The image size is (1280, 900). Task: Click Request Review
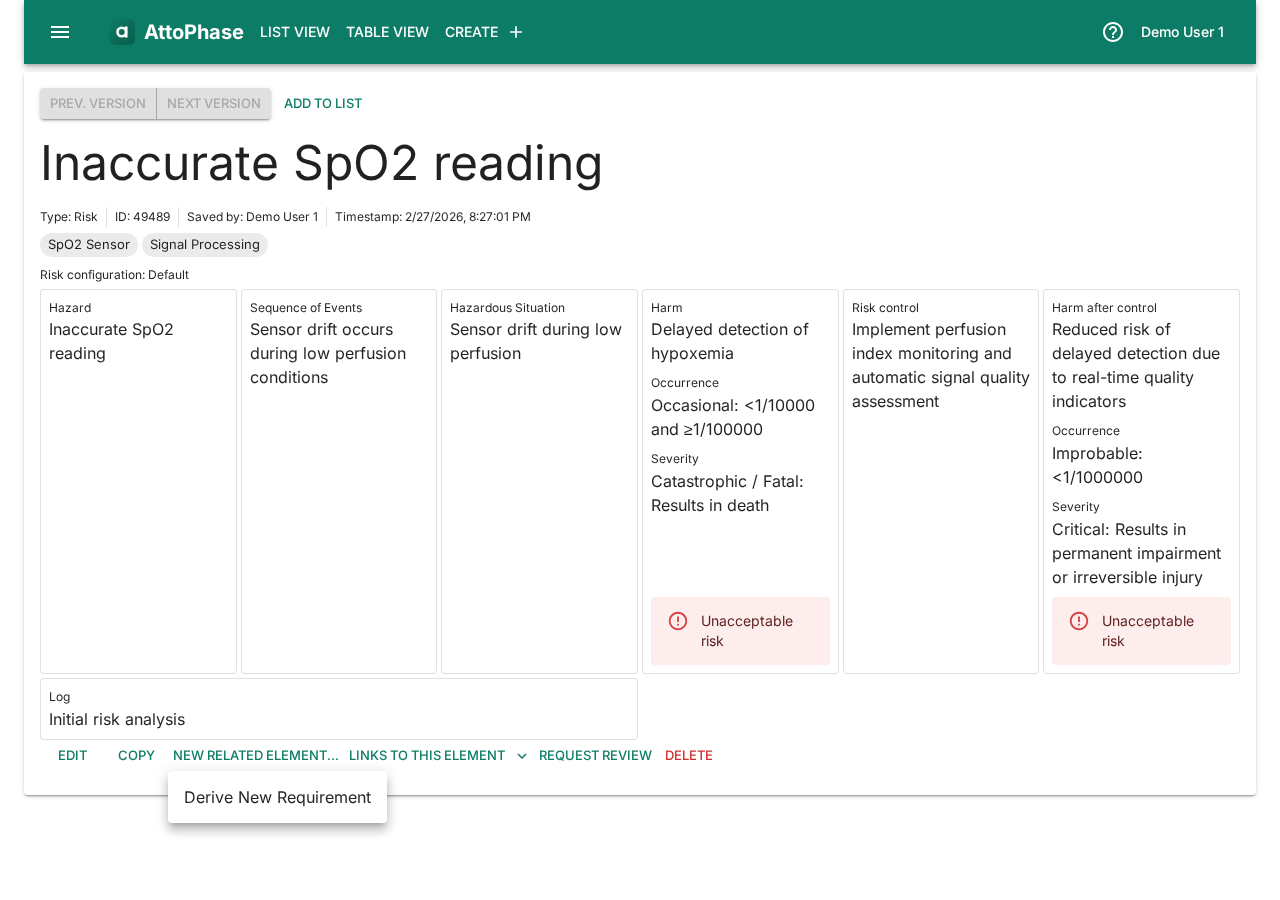(595, 756)
